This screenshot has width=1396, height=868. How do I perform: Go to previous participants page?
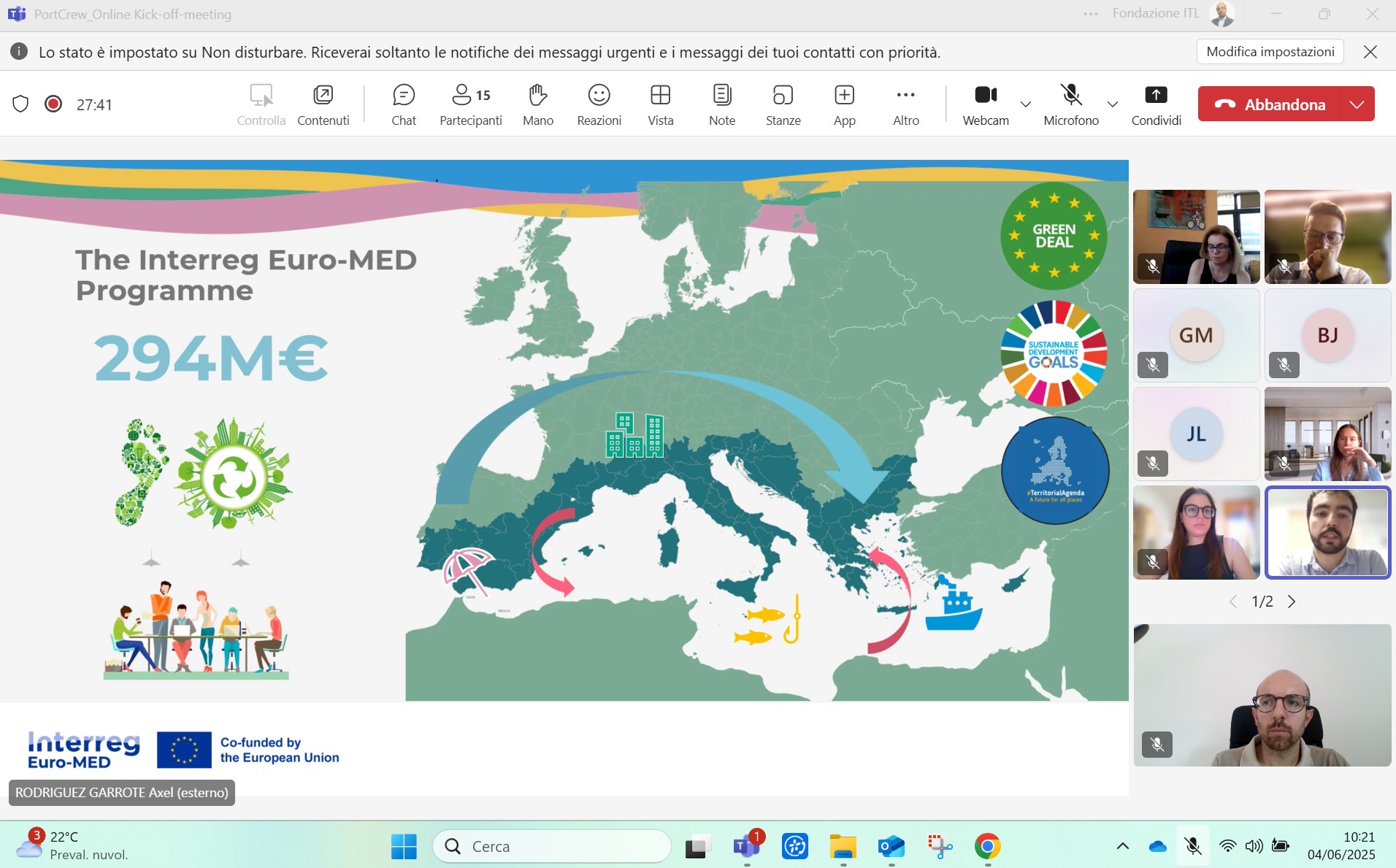point(1233,602)
